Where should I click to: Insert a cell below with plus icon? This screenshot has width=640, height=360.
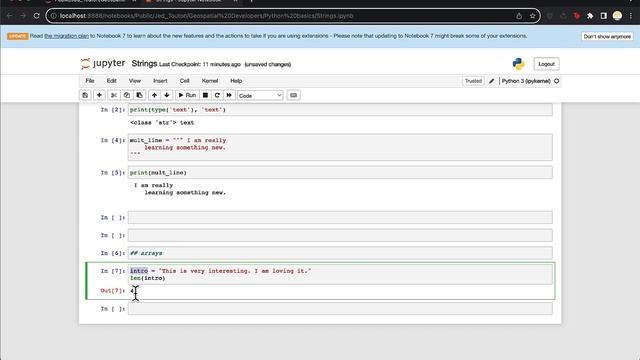point(99,95)
